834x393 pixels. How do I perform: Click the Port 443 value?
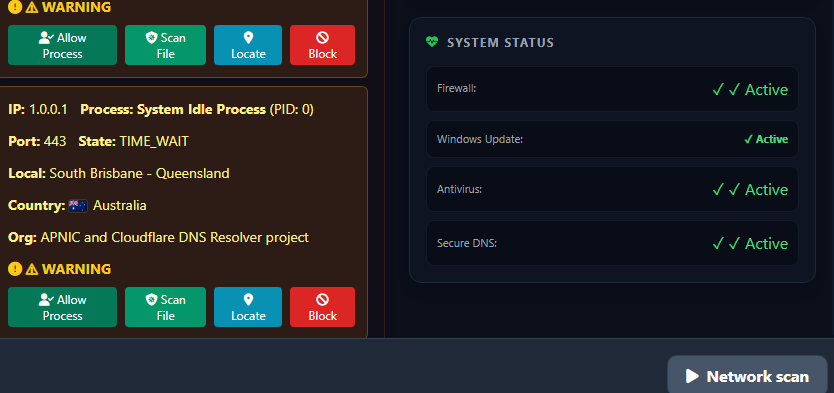[55, 141]
